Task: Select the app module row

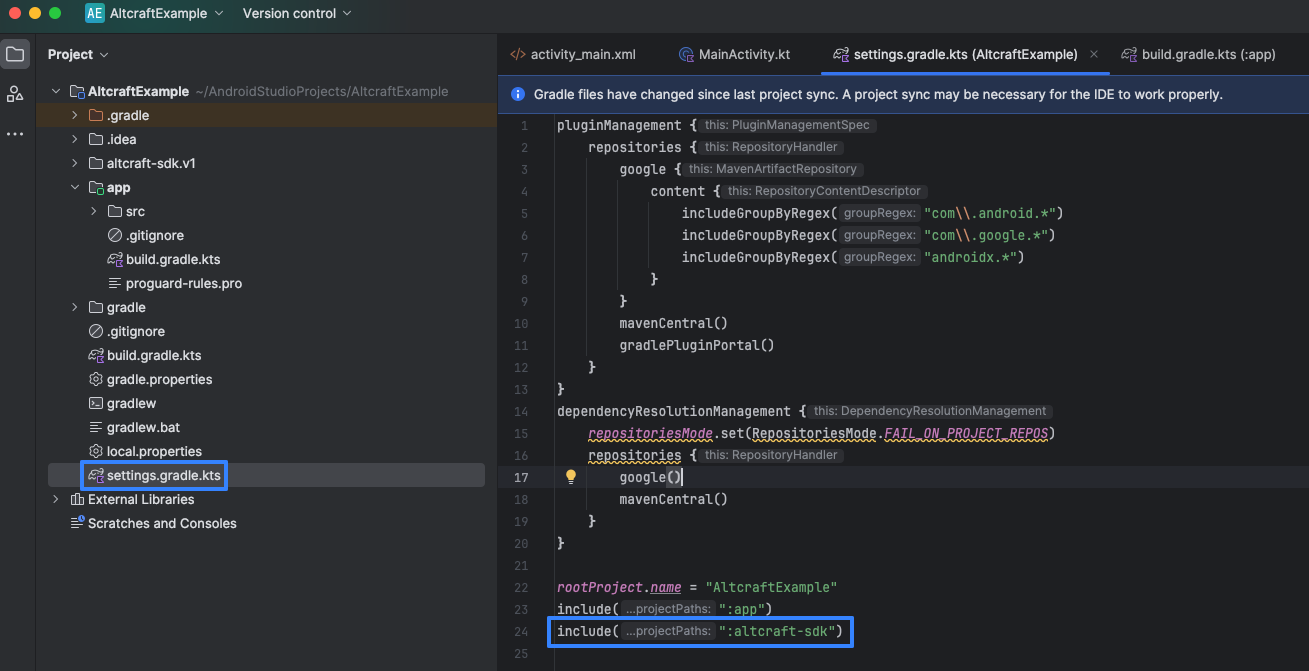Action: (x=267, y=187)
